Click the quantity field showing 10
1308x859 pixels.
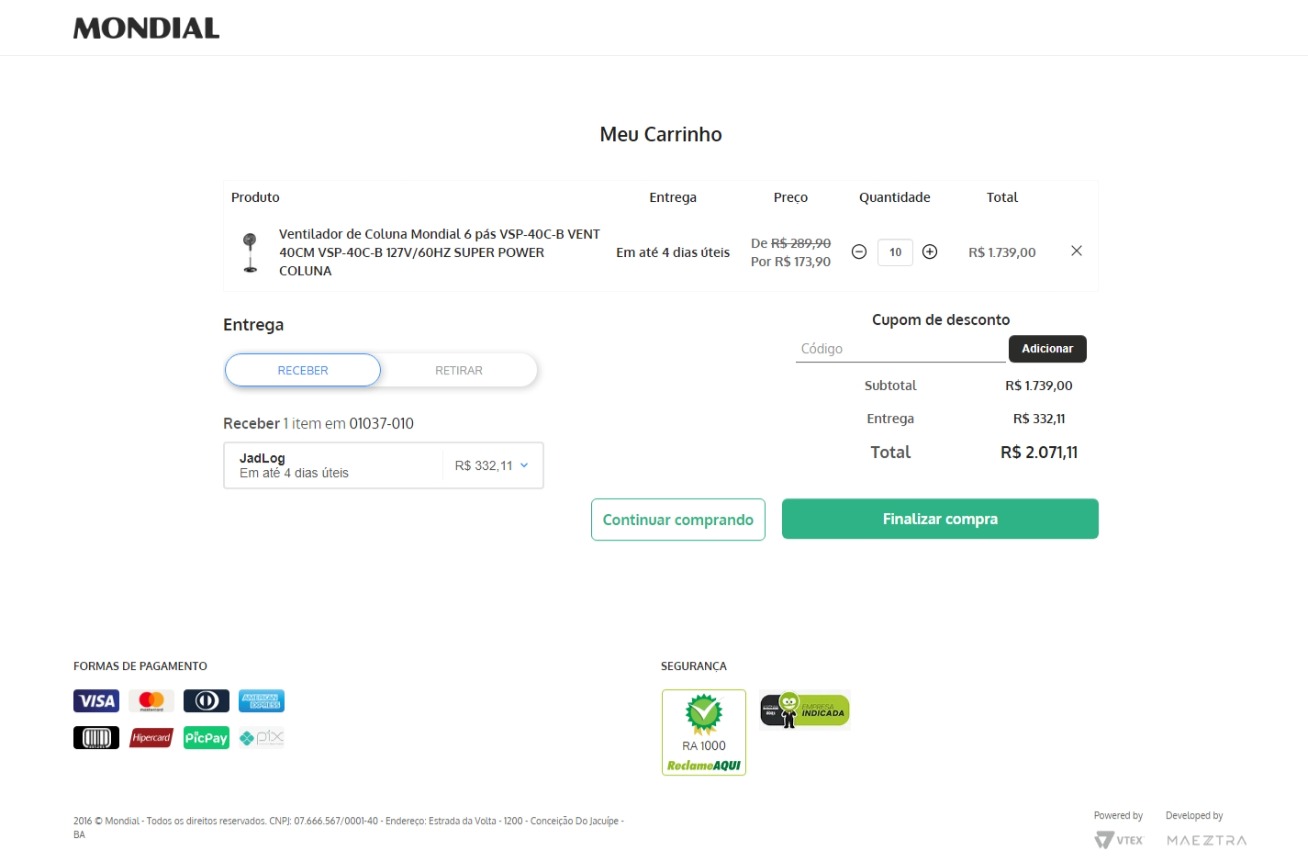(895, 252)
